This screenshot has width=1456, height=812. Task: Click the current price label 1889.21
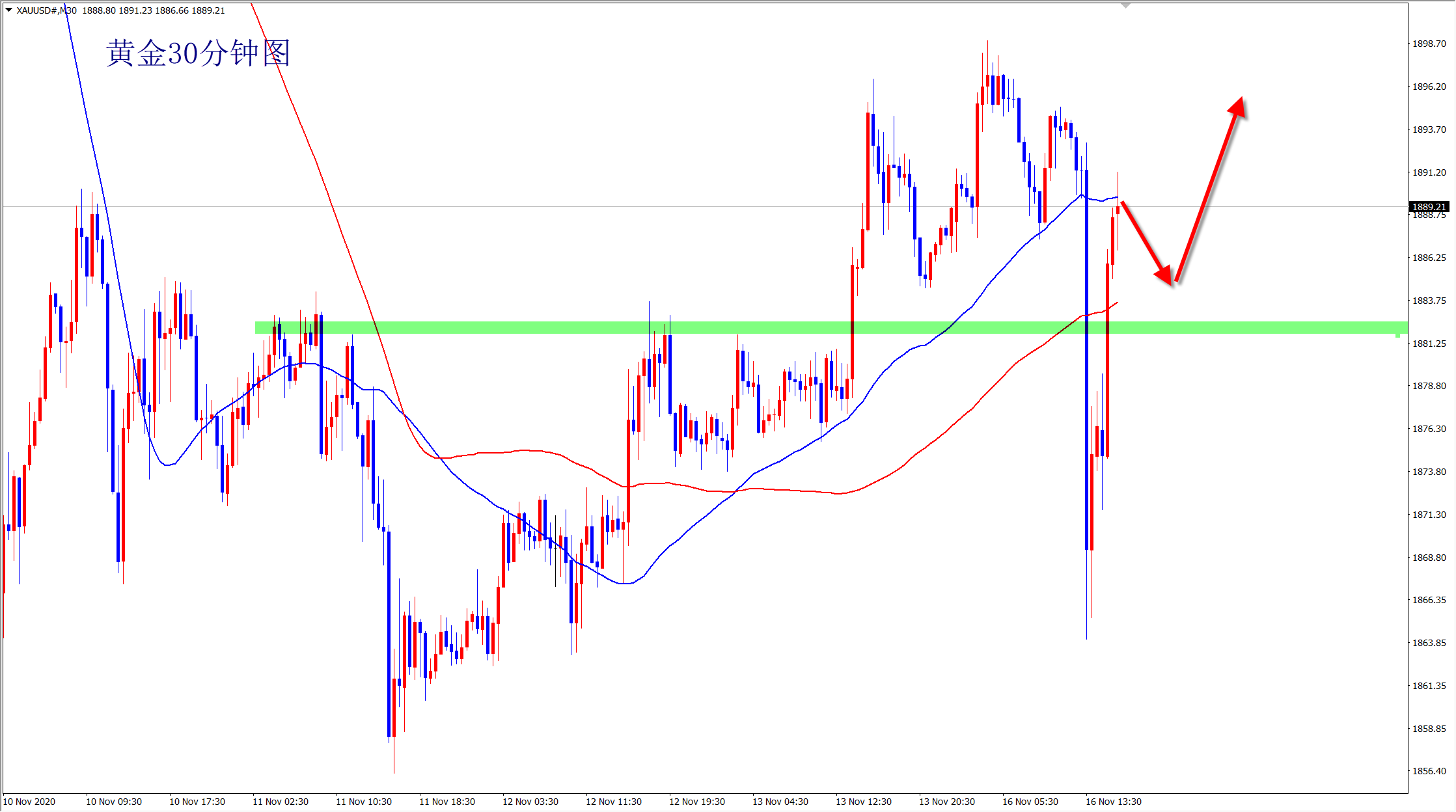[x=1429, y=207]
